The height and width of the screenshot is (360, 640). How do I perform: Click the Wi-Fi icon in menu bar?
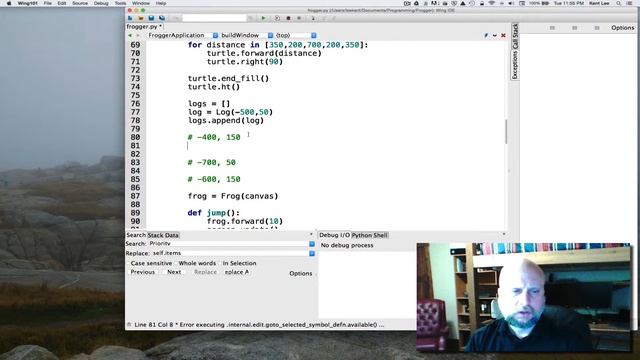coord(492,3)
